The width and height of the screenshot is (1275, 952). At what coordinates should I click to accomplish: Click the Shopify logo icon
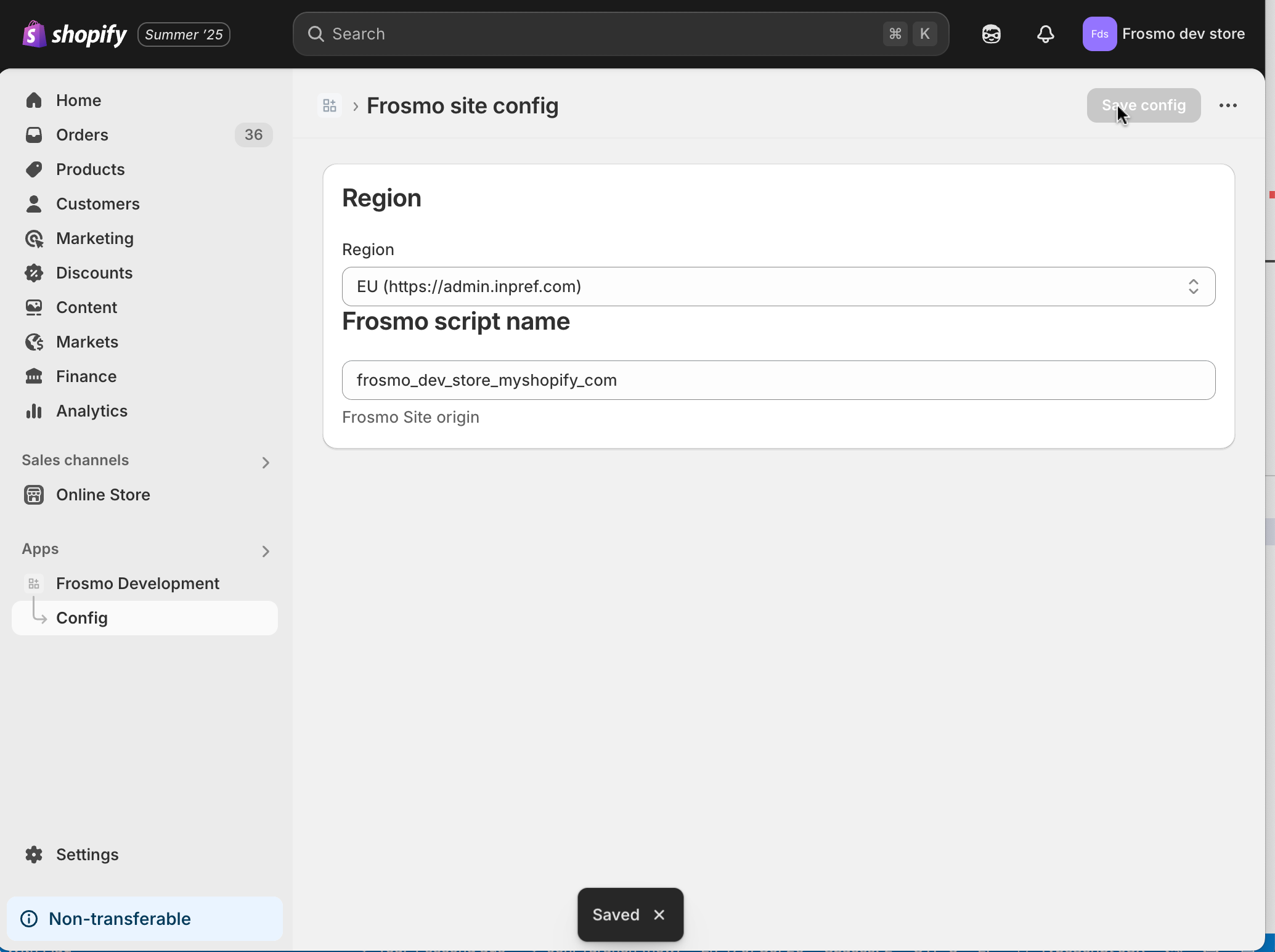[x=35, y=34]
